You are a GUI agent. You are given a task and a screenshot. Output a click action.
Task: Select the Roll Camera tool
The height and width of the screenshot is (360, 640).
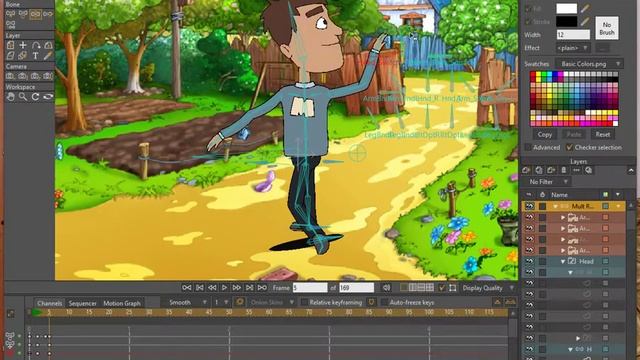pyautogui.click(x=36, y=76)
